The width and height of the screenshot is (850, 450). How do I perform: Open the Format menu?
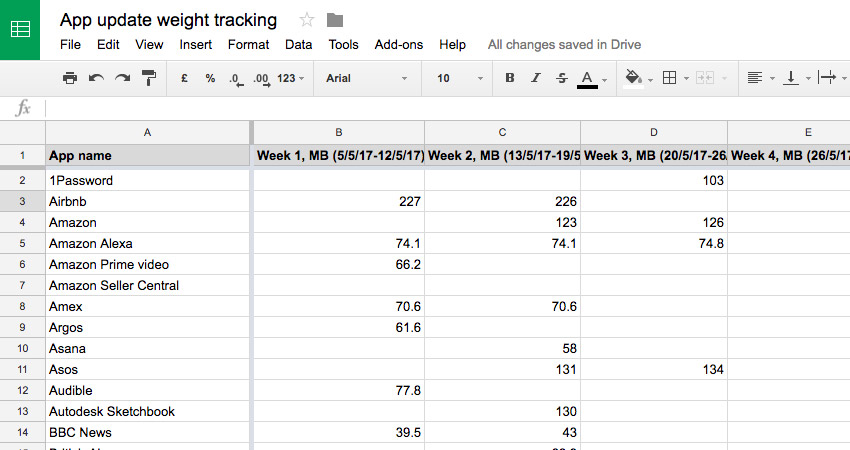pyautogui.click(x=248, y=44)
